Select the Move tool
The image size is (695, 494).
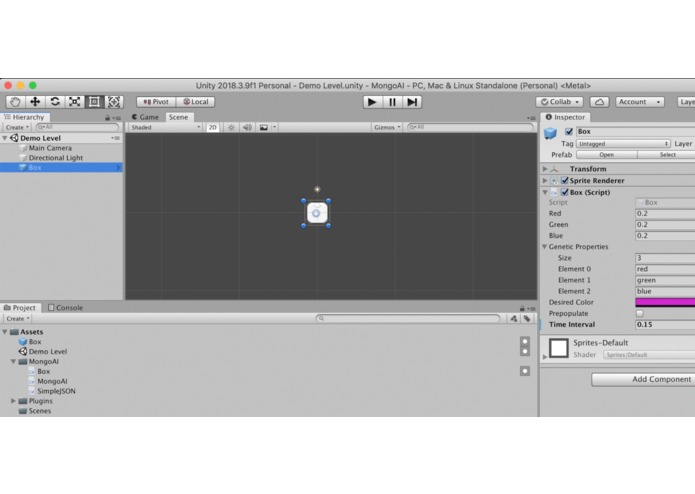tap(35, 102)
